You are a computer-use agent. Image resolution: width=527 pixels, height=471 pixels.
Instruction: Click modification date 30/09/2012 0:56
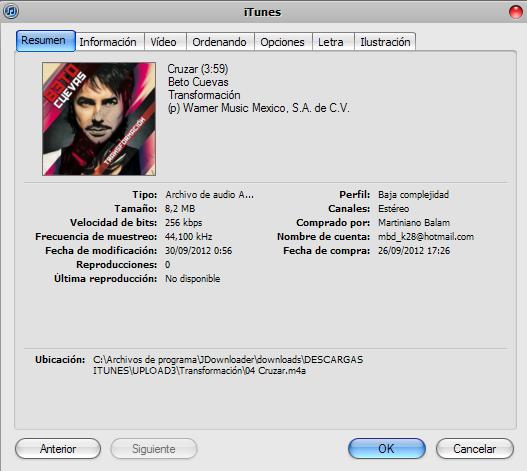coord(198,251)
